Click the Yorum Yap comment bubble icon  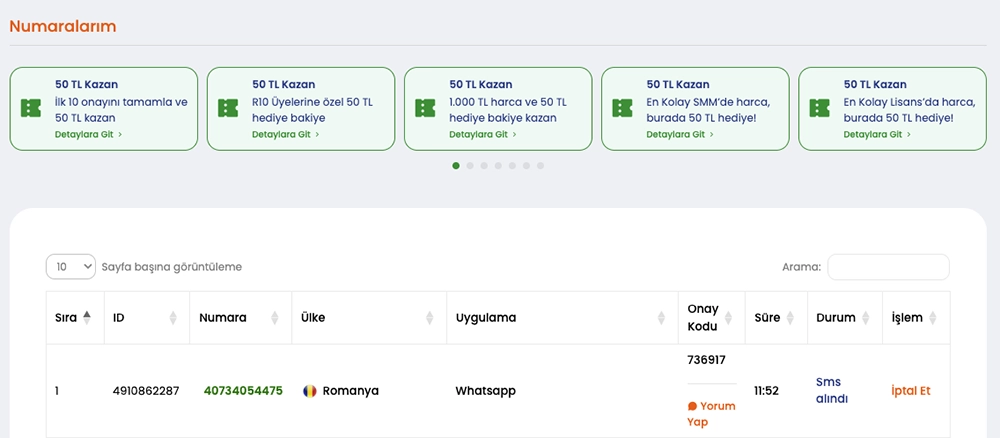pos(692,407)
